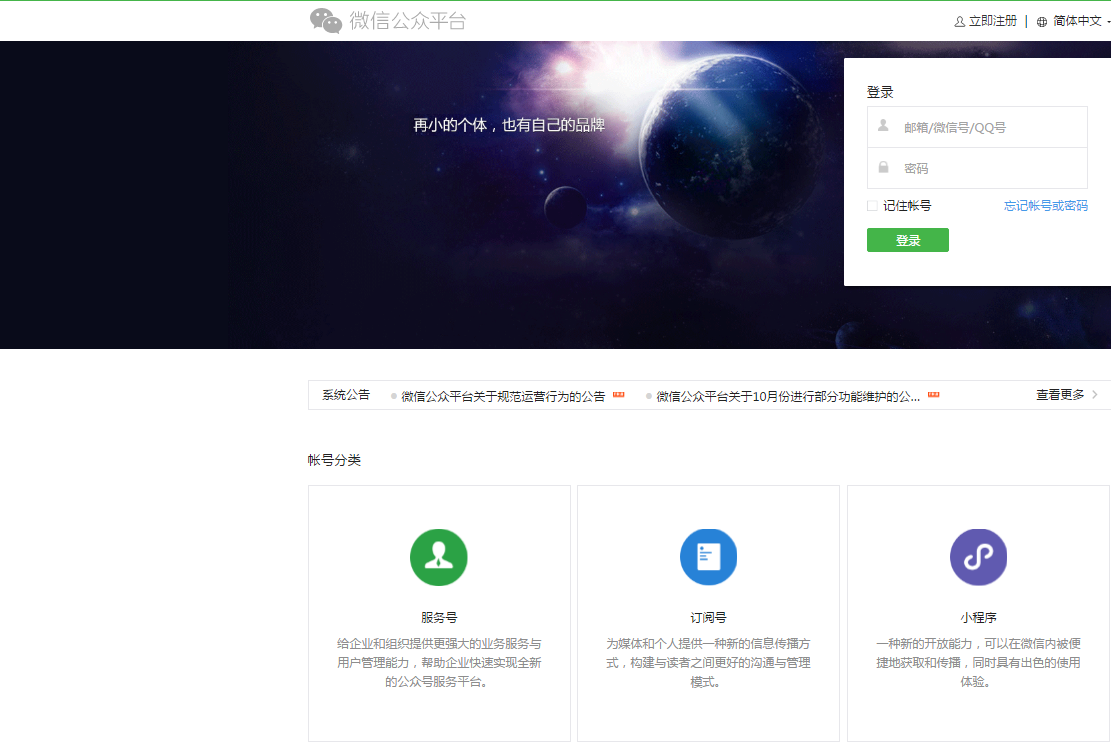1111x747 pixels.
Task: Click the blue 订阅号 subscription account icon
Action: (x=709, y=557)
